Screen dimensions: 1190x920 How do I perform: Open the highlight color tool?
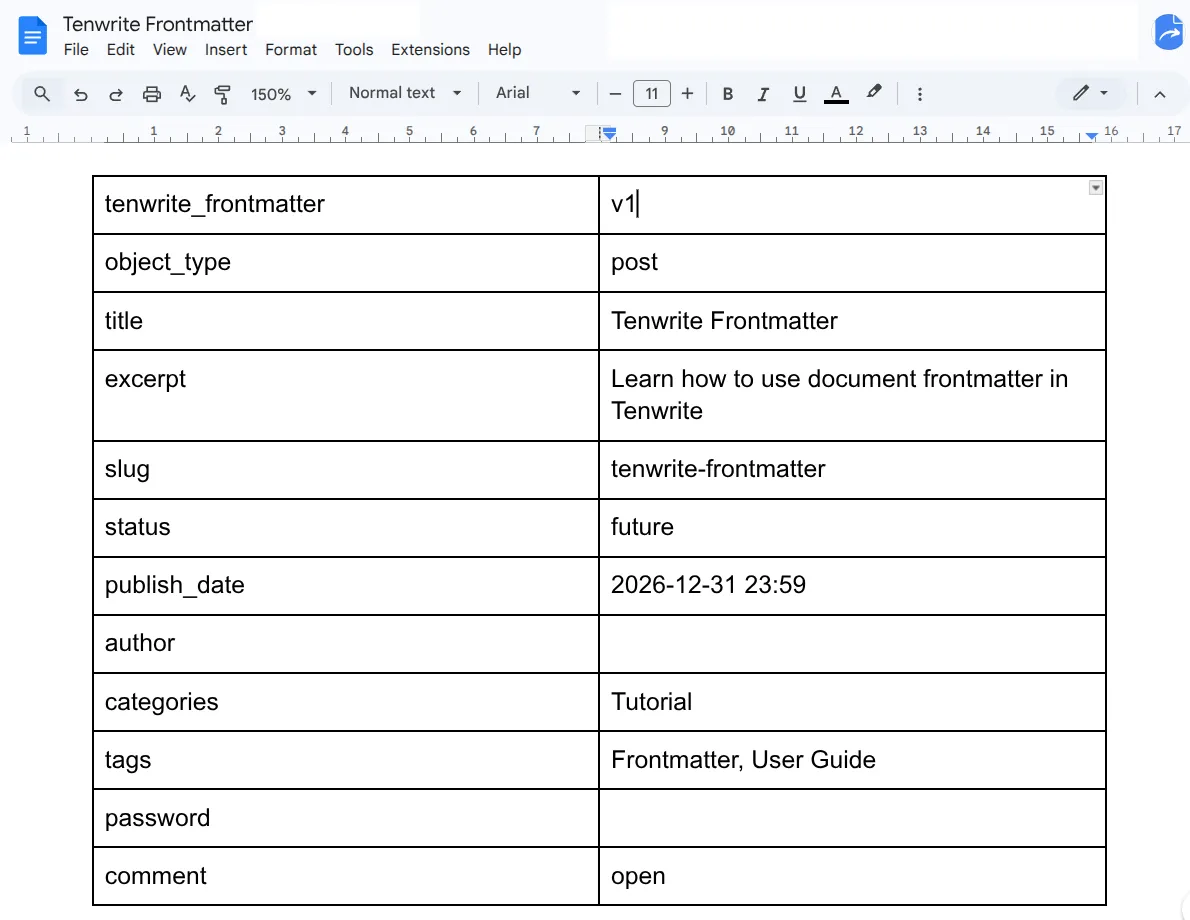tap(873, 93)
